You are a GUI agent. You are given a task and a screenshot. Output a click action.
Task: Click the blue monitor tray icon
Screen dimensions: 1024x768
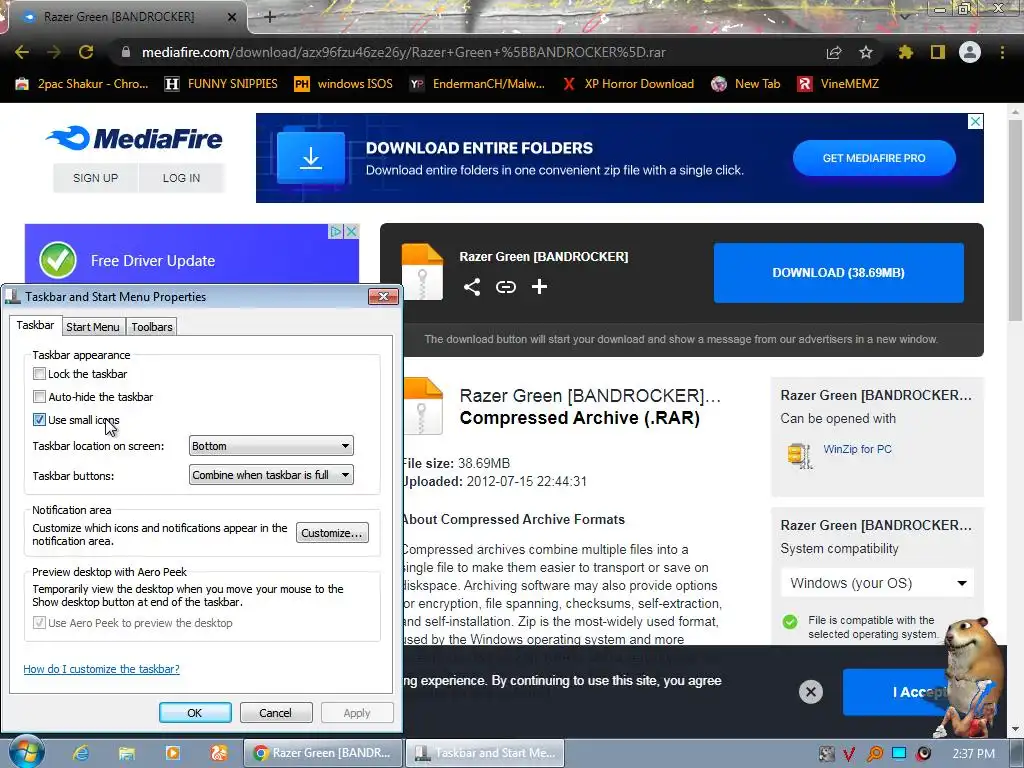coord(899,754)
